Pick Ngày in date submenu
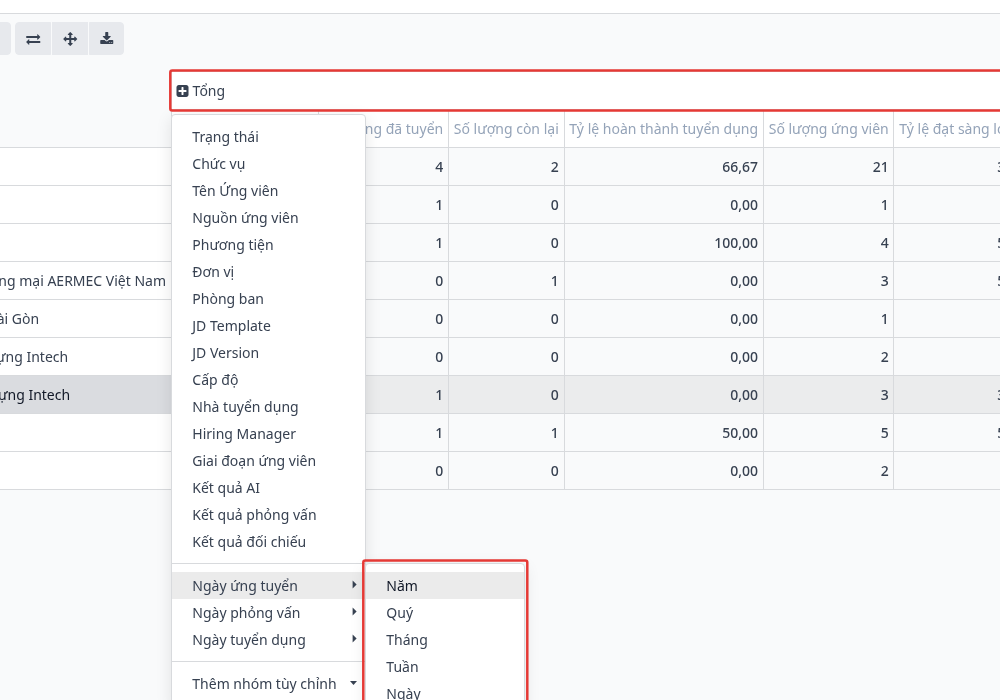 (445, 691)
